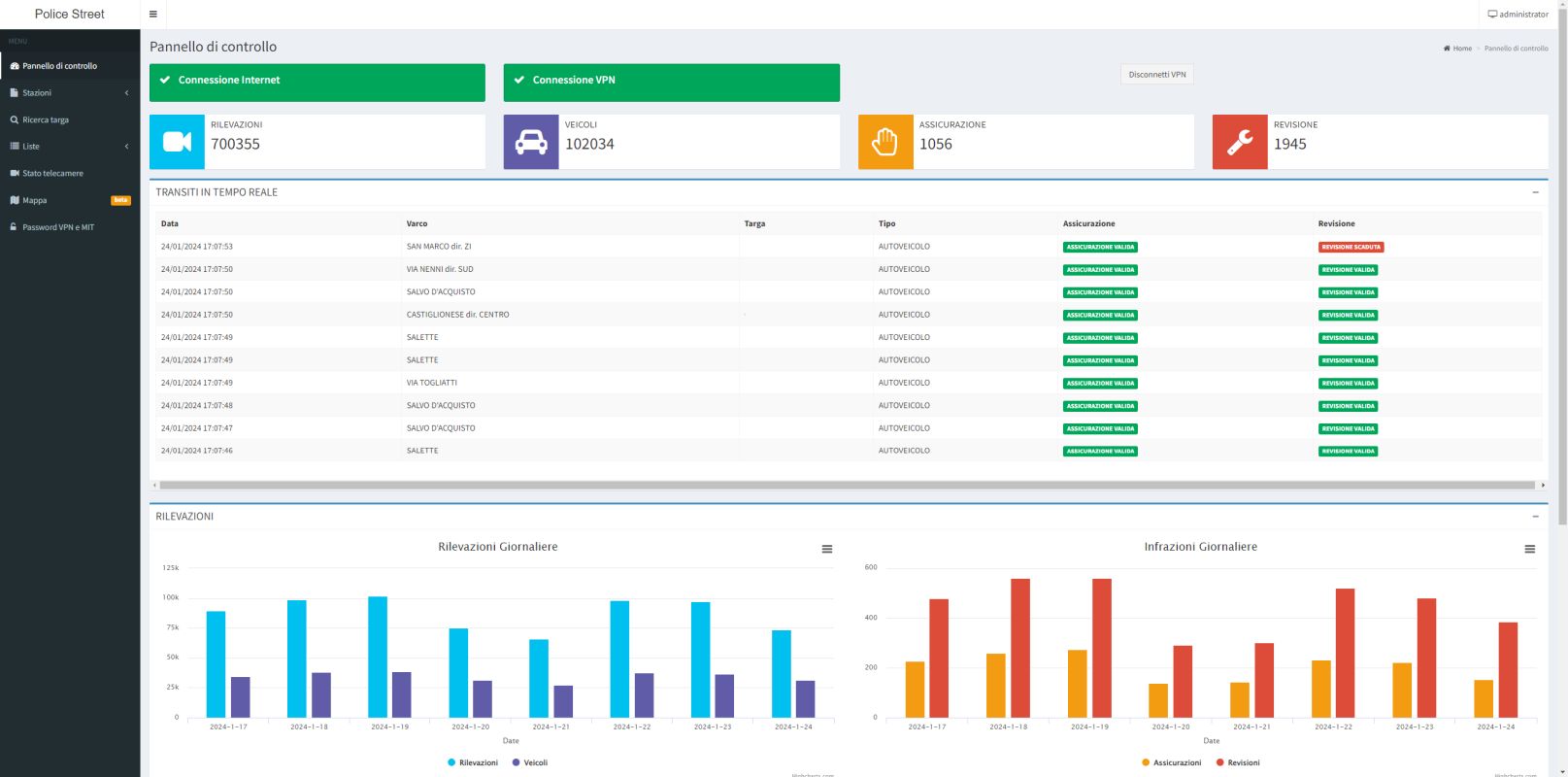Toggle the sidebar hamburger menu
The width and height of the screenshot is (1568, 777).
[x=153, y=15]
